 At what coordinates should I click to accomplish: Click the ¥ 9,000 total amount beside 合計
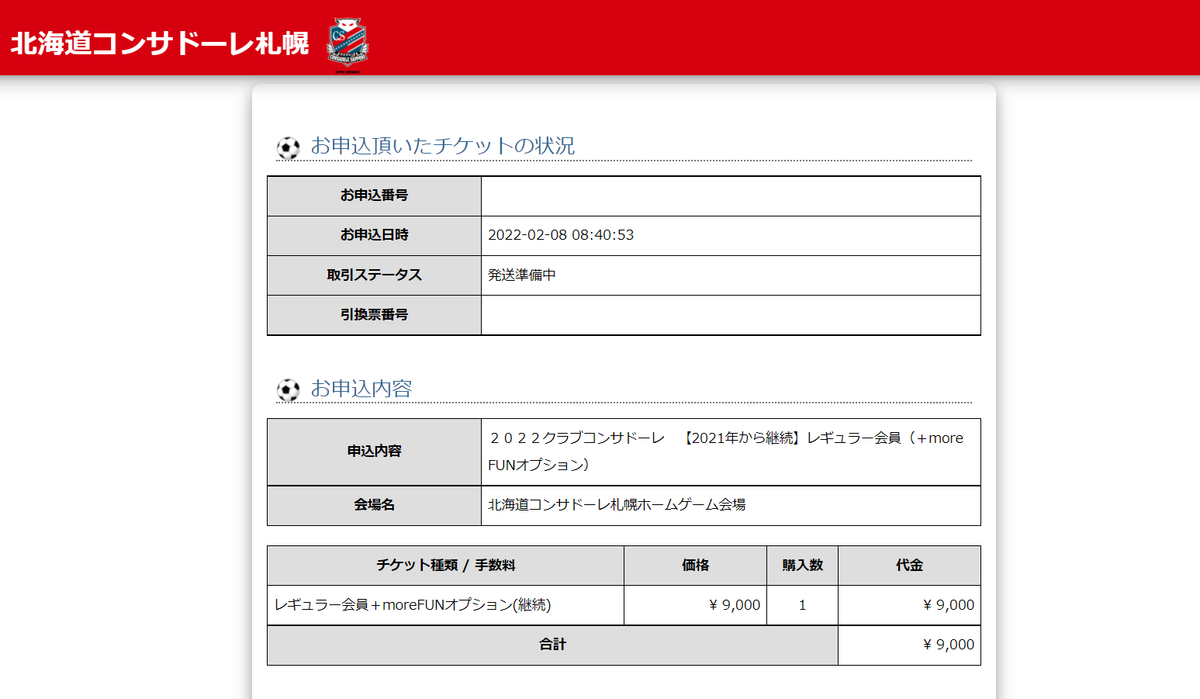click(910, 645)
